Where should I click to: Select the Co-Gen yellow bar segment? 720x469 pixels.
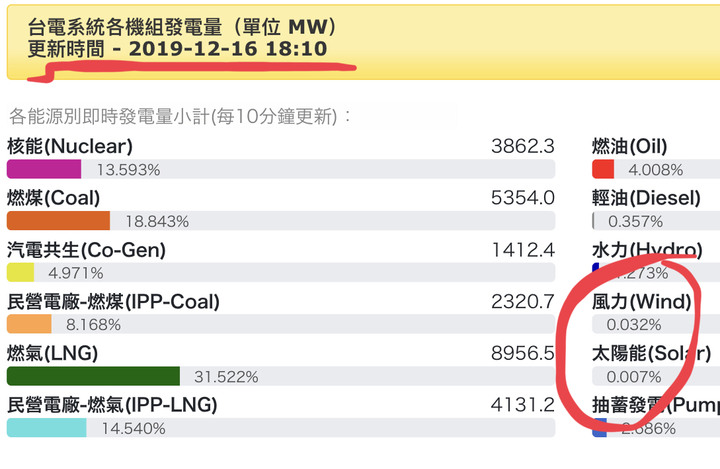20,272
